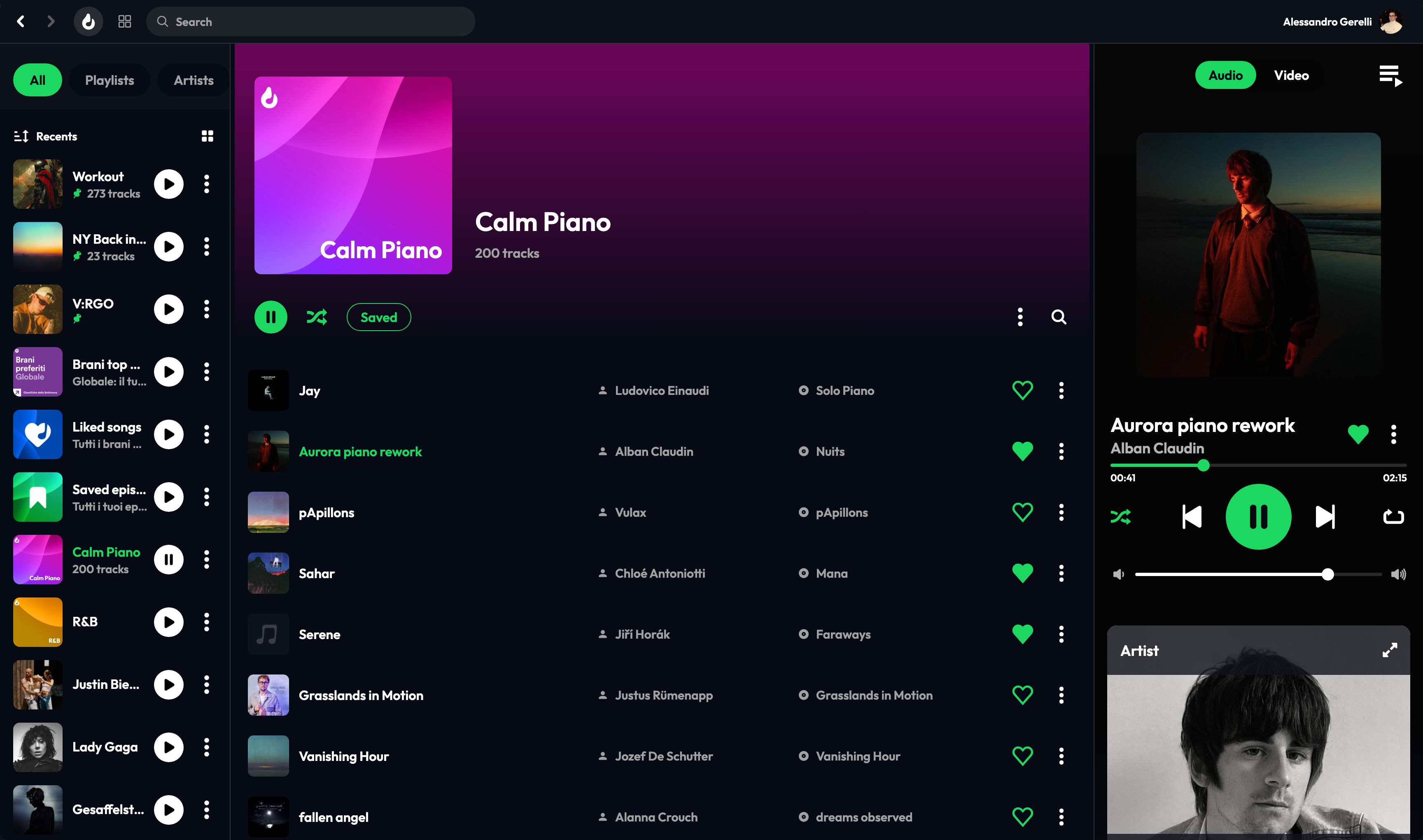Unlike Aurora piano rework in player panel

(x=1358, y=434)
